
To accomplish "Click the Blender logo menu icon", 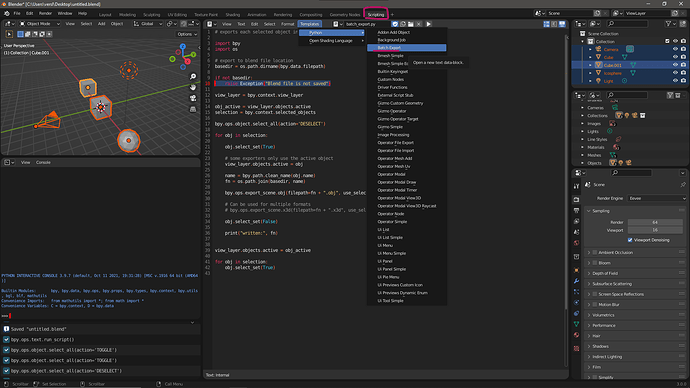I will pos(7,13).
